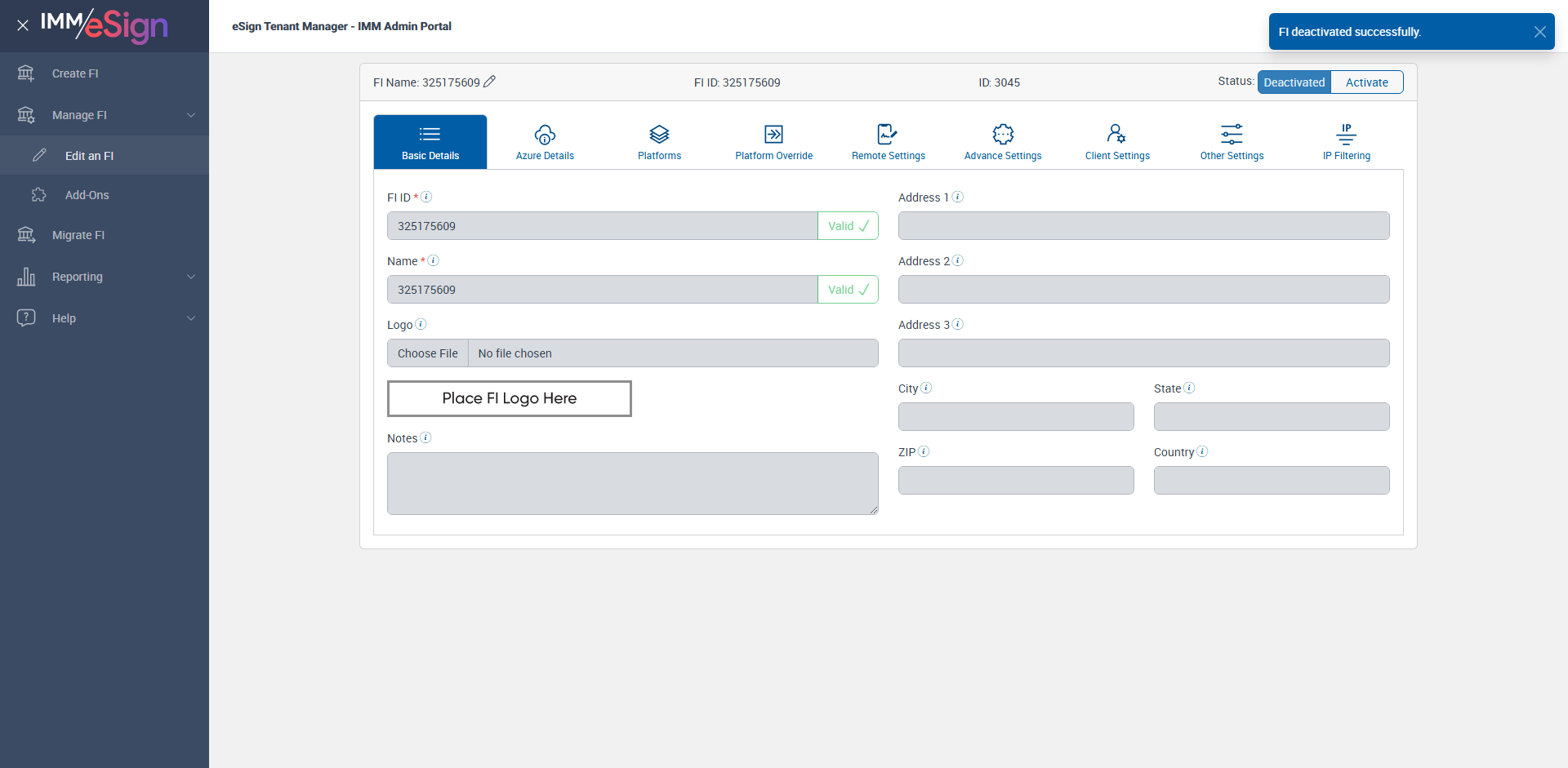
Task: Open the IP Filtering icon
Action: pos(1346,135)
